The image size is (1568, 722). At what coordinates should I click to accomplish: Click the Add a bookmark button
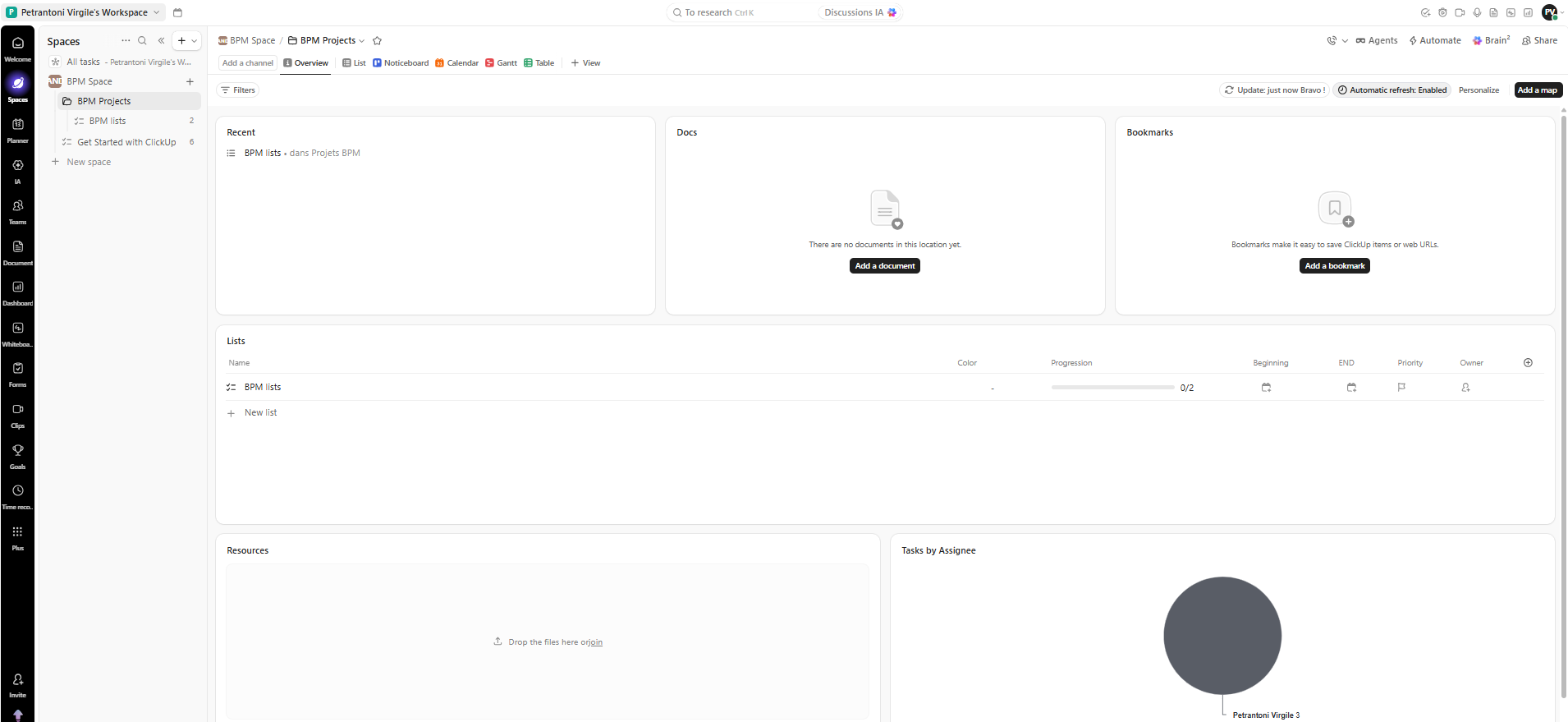pos(1335,265)
